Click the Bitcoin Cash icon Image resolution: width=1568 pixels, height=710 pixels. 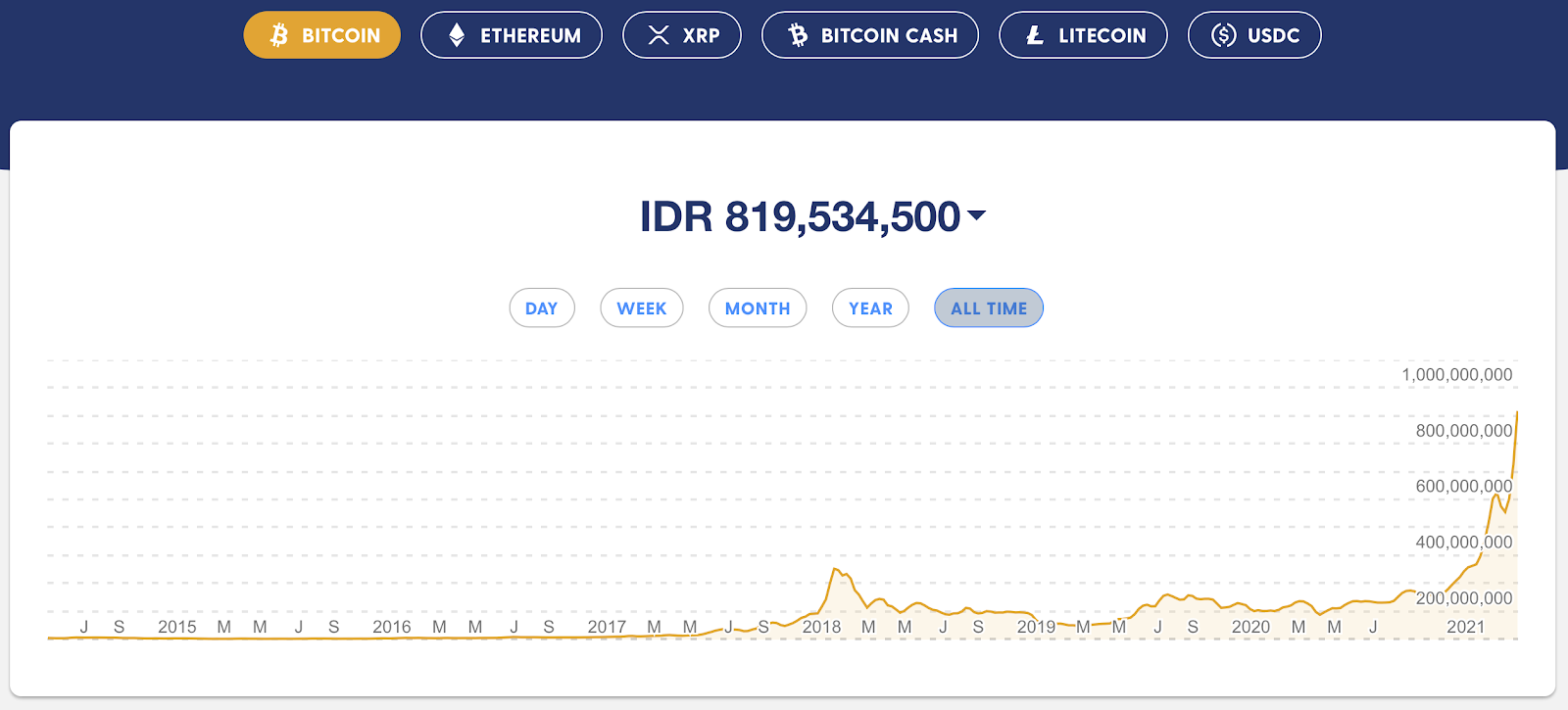click(799, 34)
